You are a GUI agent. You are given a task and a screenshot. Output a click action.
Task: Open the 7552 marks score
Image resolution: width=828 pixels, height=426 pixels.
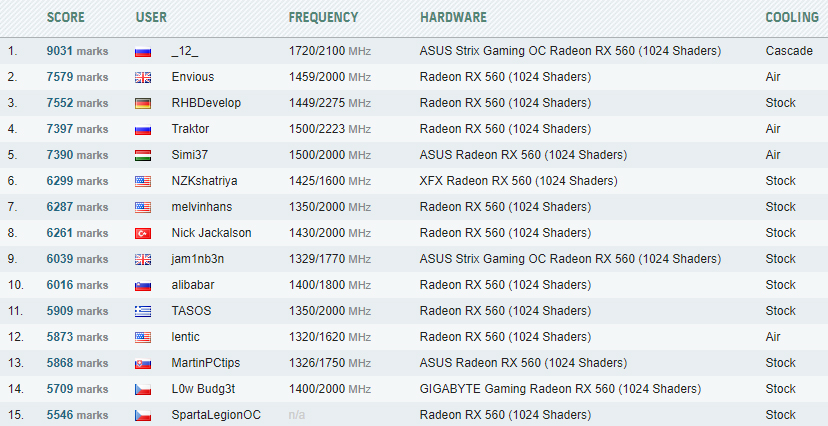[x=77, y=103]
